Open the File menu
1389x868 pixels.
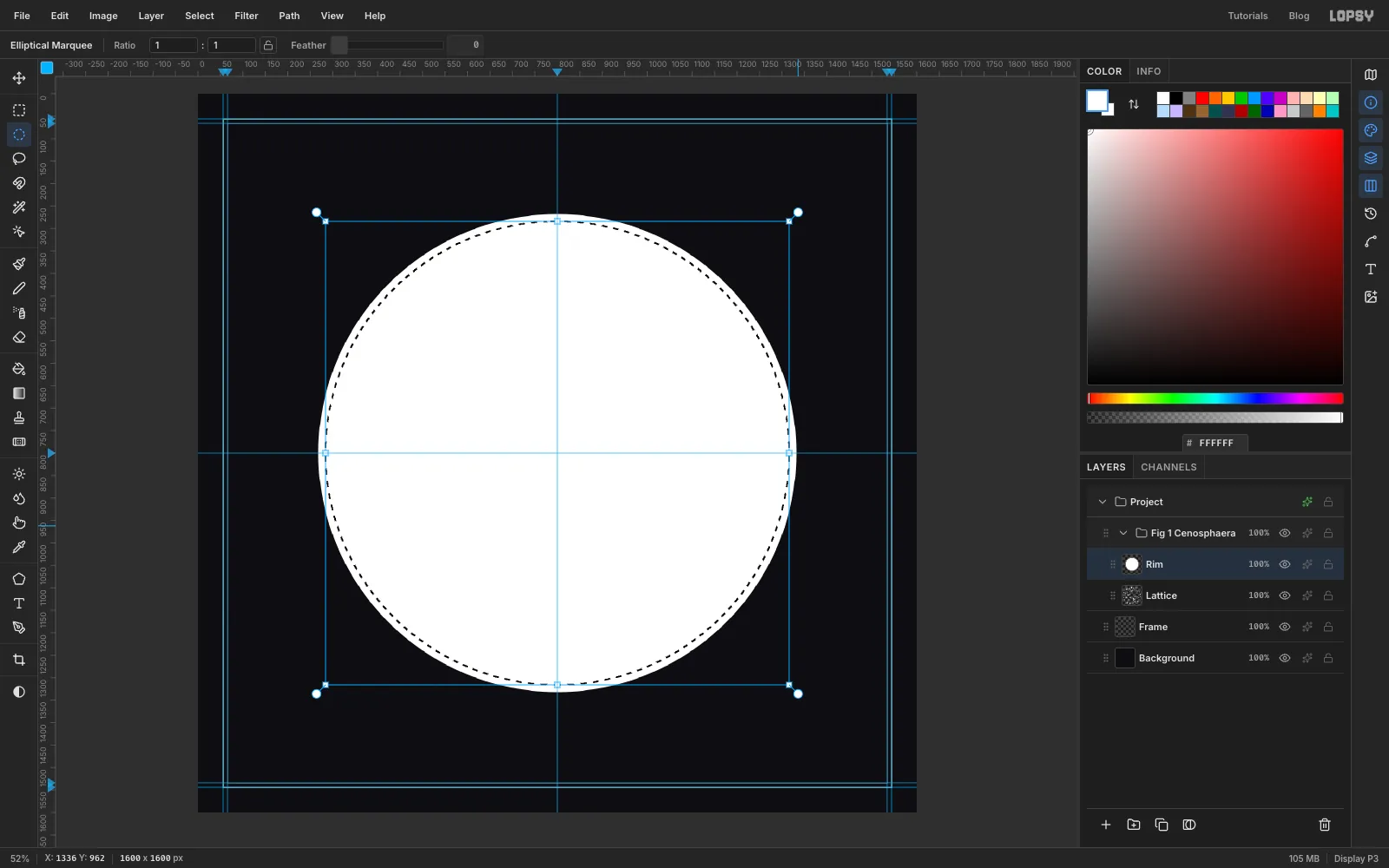[22, 16]
